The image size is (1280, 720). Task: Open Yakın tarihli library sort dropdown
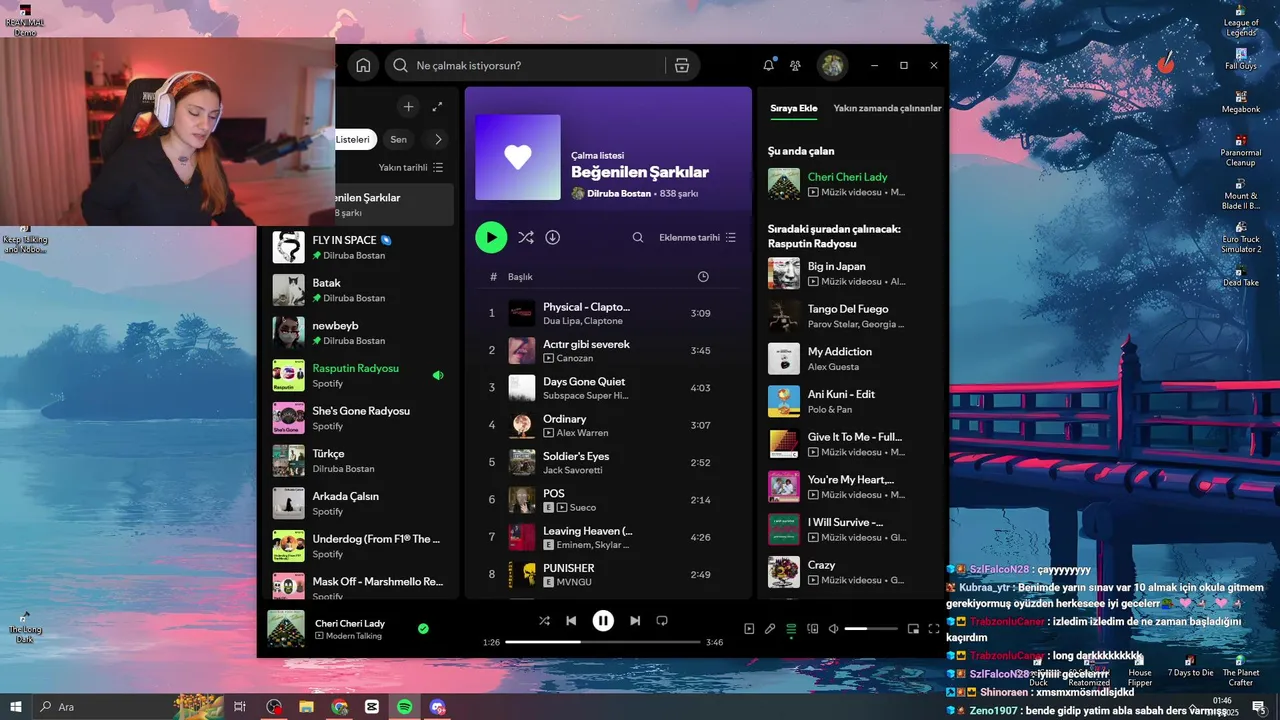(410, 167)
